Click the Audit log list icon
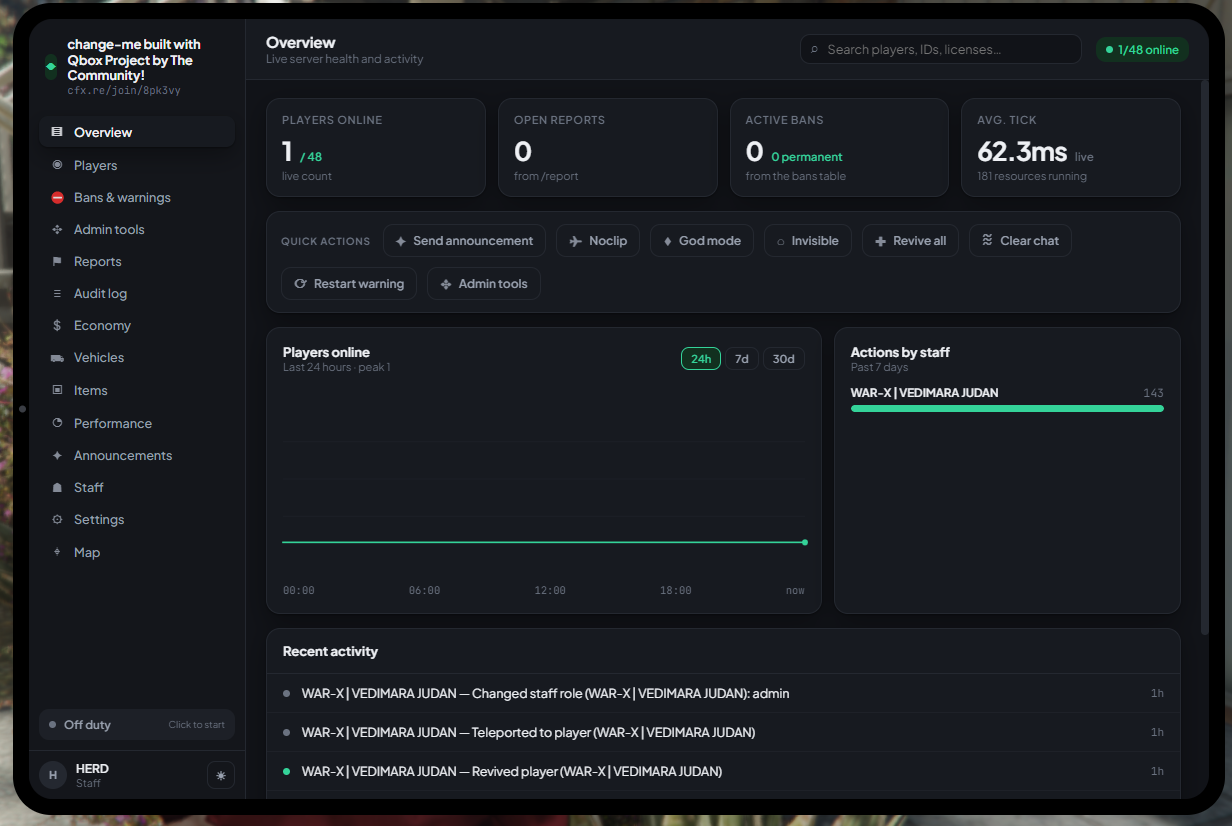 coord(57,293)
